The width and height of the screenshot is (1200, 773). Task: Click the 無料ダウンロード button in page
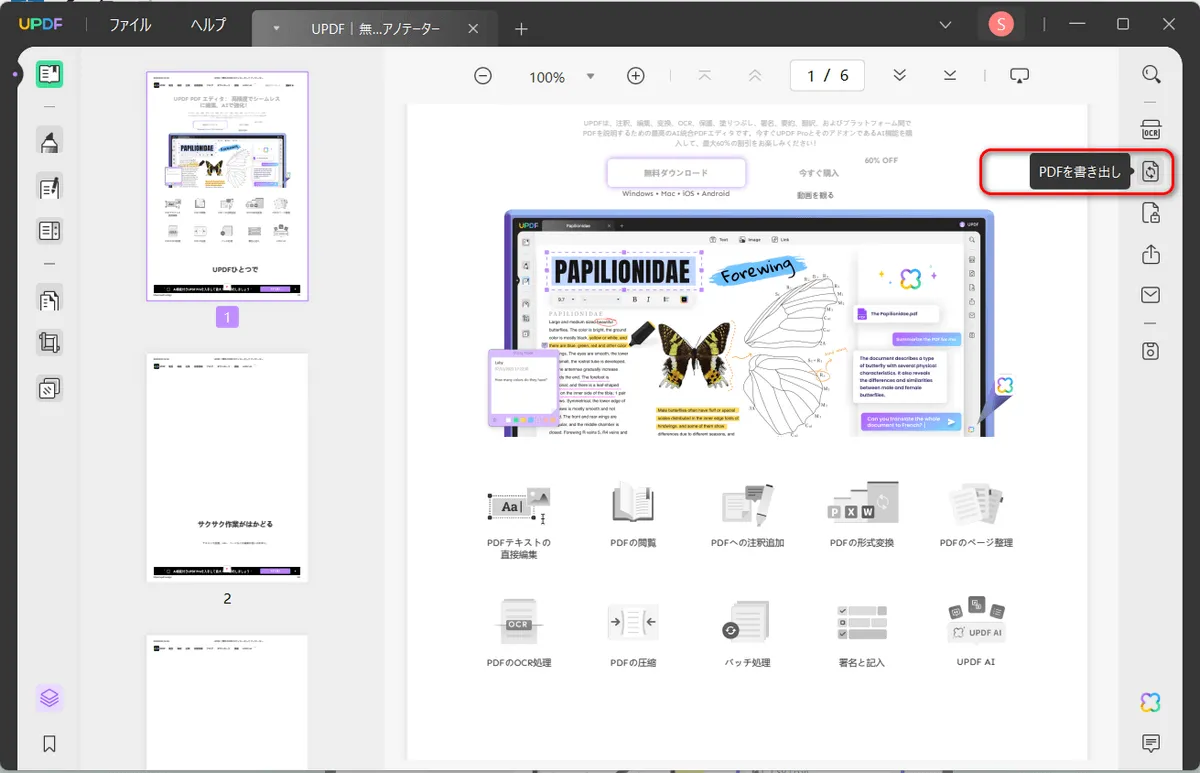point(676,173)
